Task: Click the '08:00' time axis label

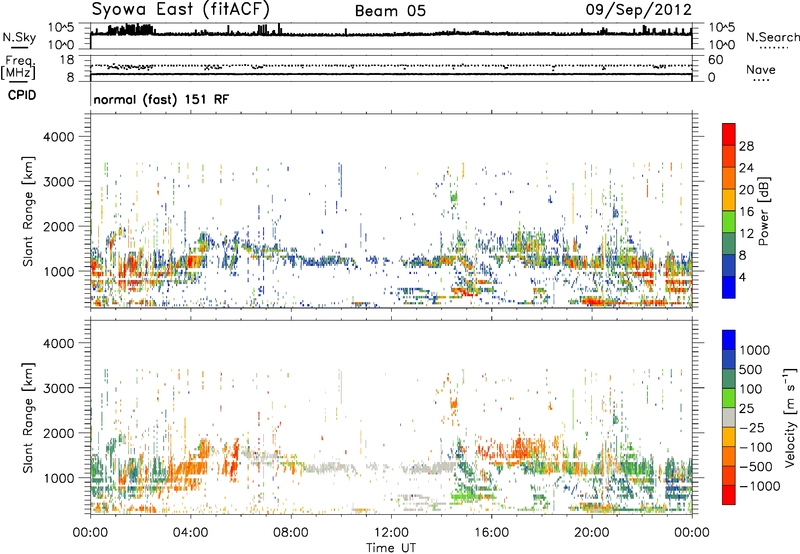Action: pos(291,533)
